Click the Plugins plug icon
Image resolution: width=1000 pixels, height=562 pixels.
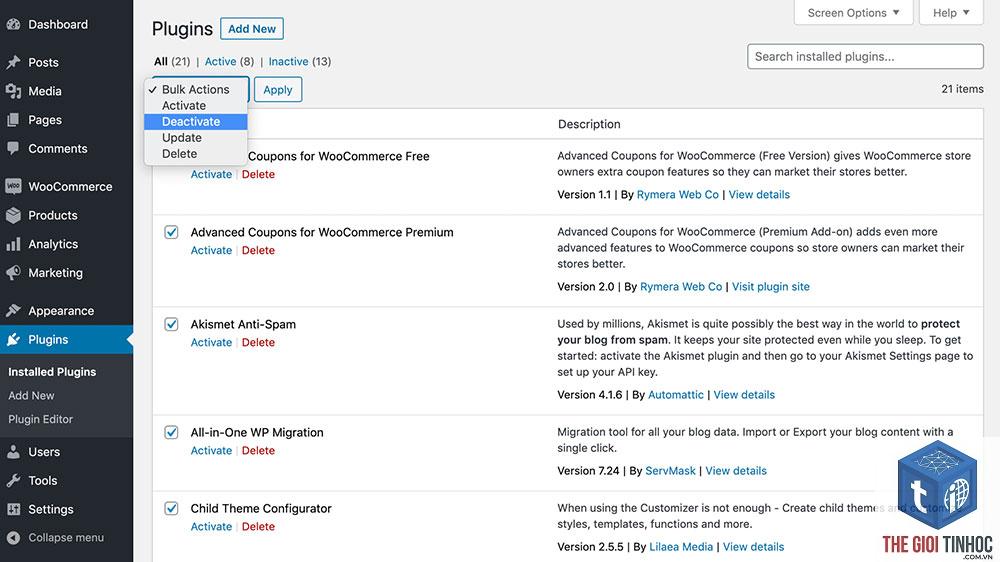[x=13, y=339]
